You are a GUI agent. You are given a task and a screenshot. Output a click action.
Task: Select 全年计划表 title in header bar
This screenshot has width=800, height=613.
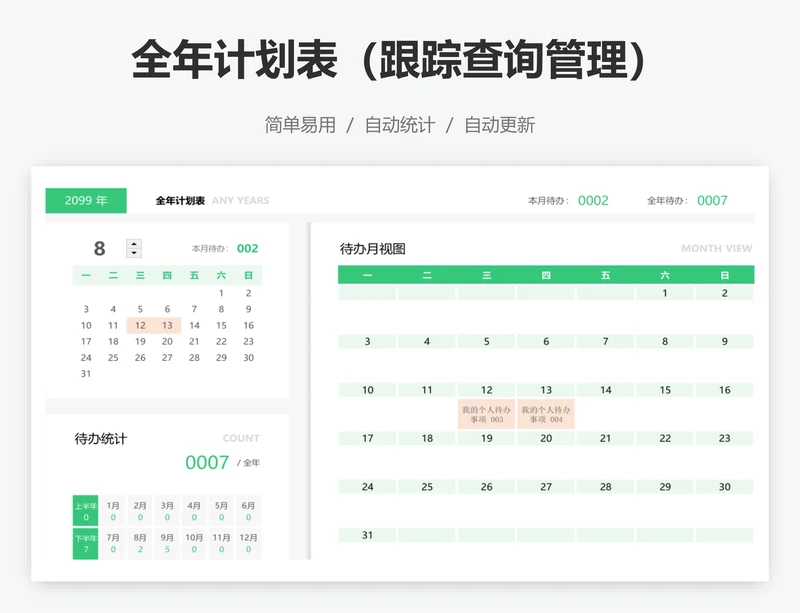(180, 201)
